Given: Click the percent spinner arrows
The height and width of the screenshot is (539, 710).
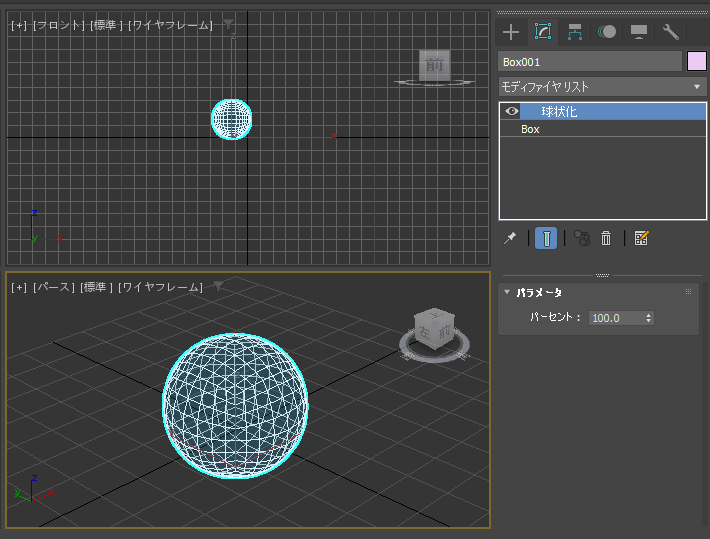Looking at the screenshot, I should point(648,318).
